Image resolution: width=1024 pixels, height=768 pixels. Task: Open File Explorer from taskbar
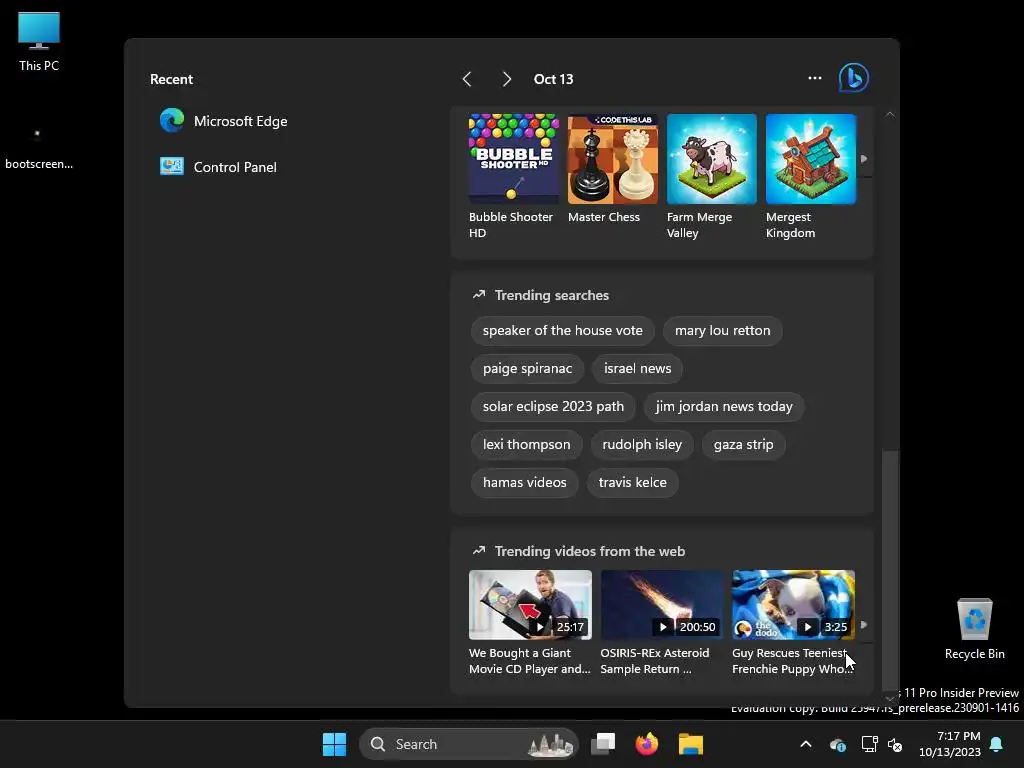[x=690, y=744]
